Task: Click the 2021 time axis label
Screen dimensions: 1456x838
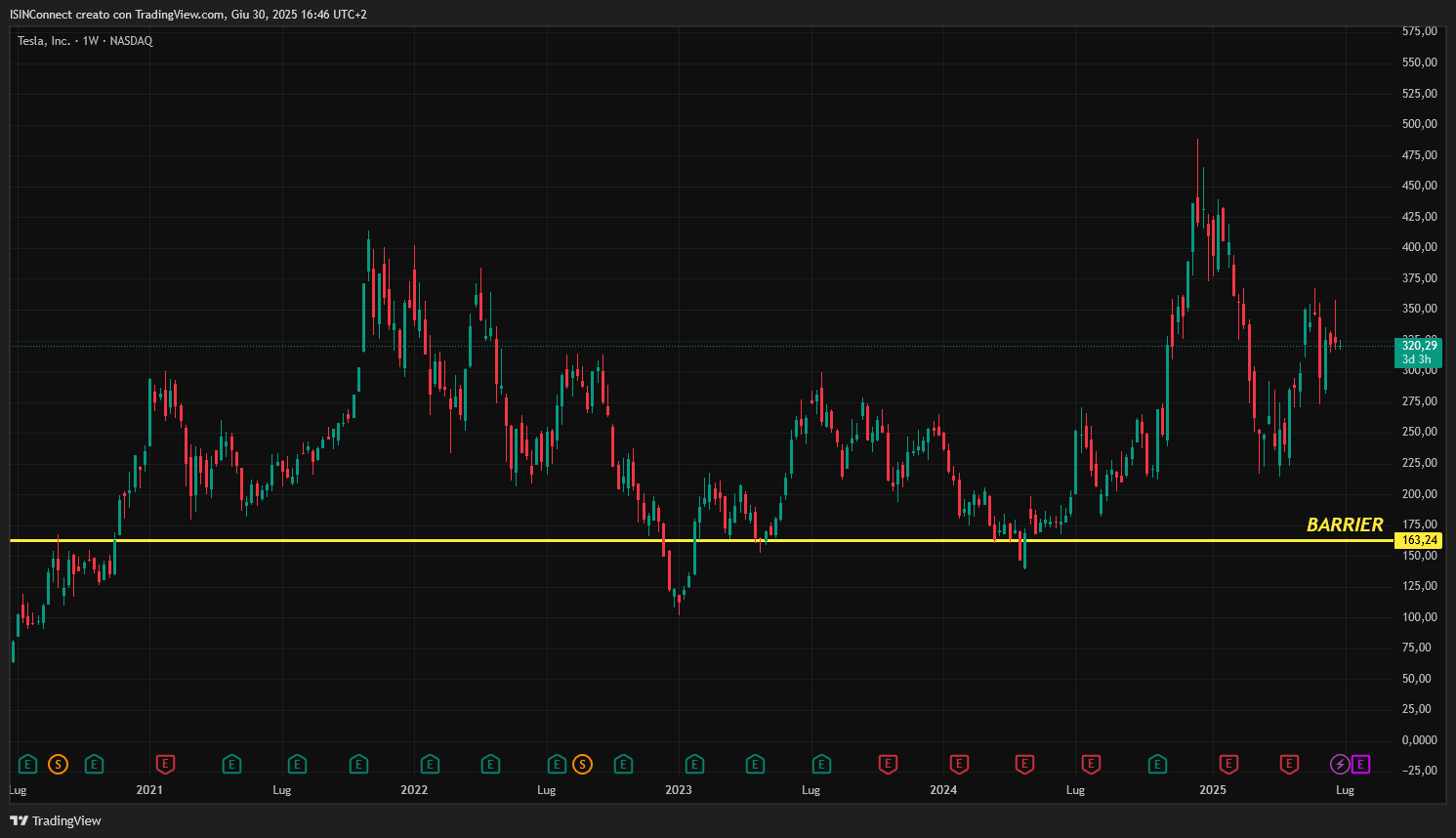Action: (x=149, y=790)
